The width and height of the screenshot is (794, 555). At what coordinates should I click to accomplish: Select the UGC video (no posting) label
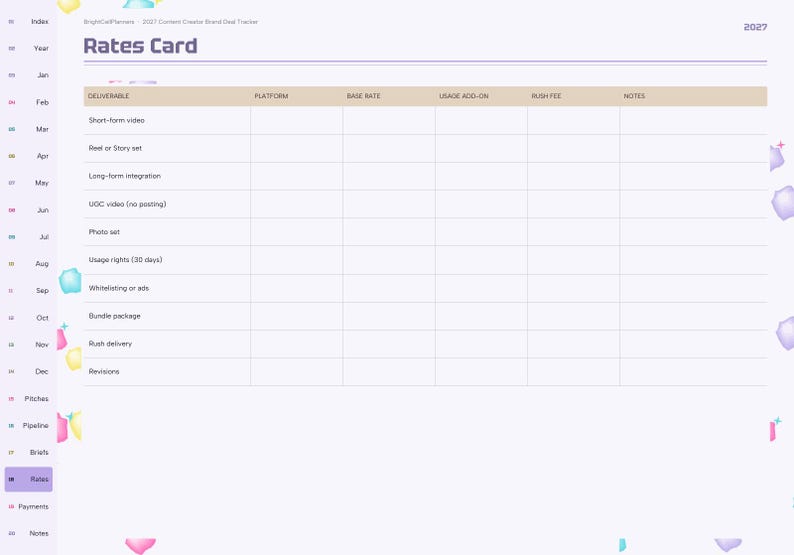click(x=127, y=204)
